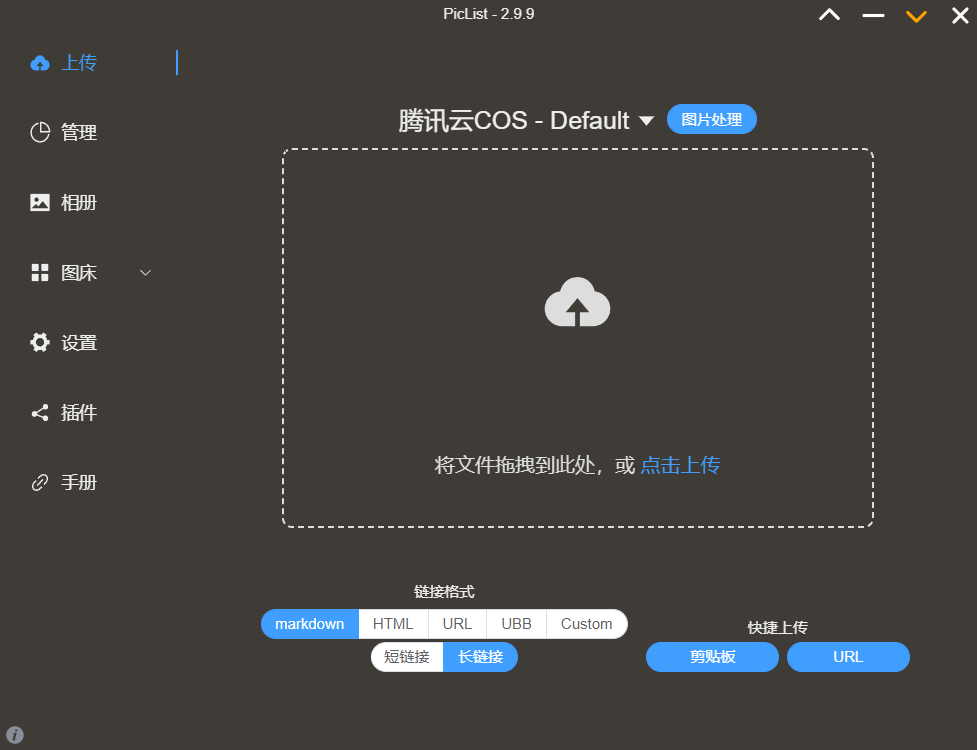Click the large cloud upload icon
This screenshot has height=750, width=977.
coord(577,303)
